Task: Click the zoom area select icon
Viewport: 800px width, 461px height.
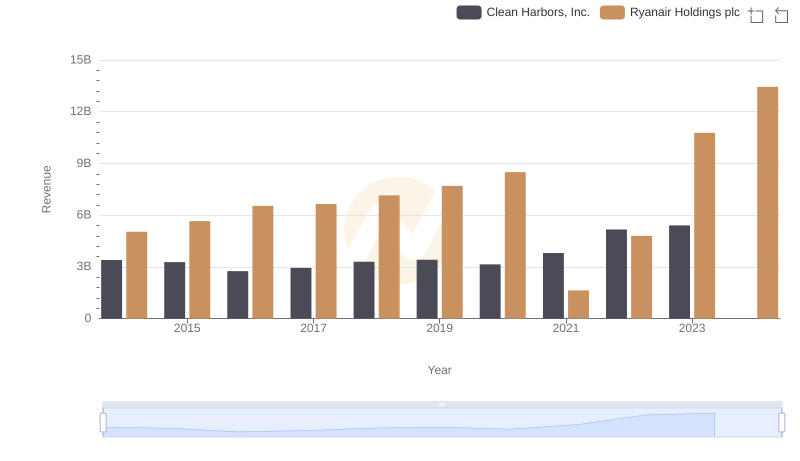Action: point(756,15)
